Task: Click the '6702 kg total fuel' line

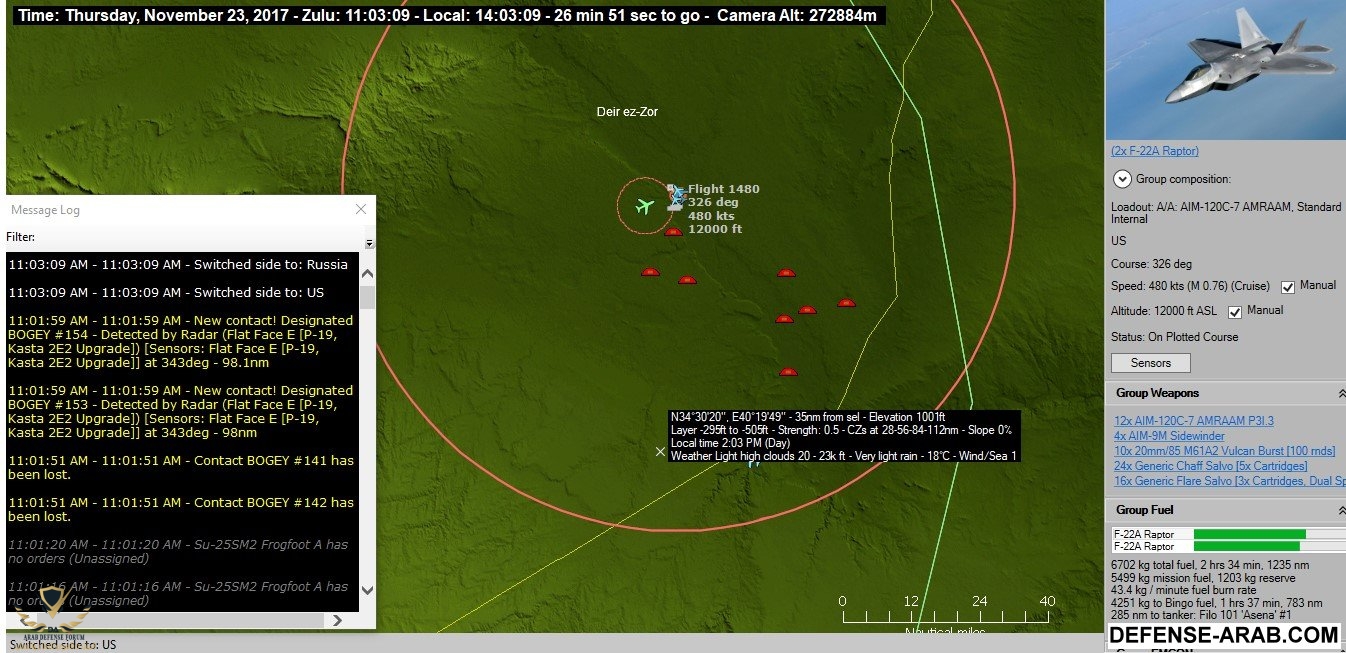Action: (1211, 565)
